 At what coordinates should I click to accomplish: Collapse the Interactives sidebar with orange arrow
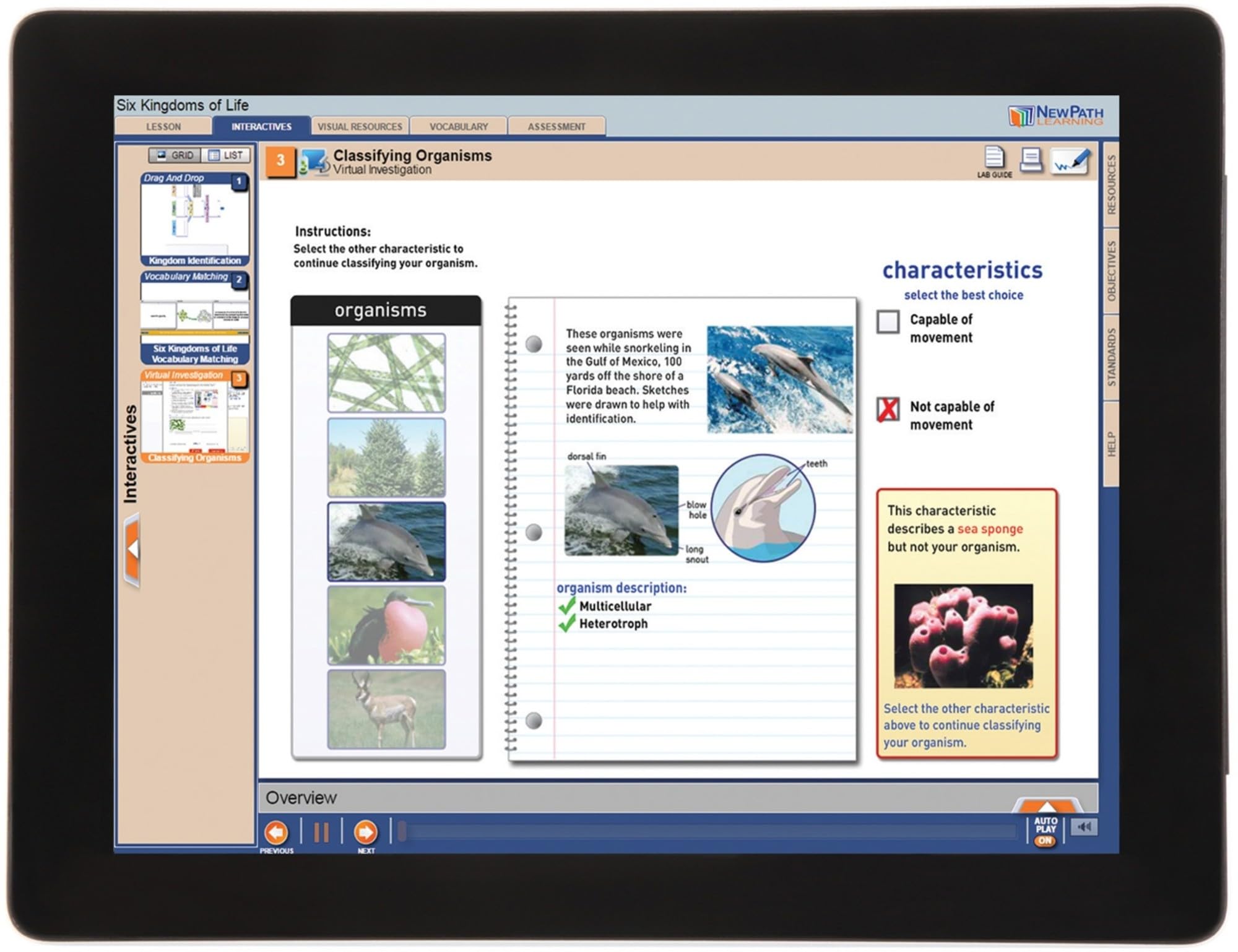point(132,549)
